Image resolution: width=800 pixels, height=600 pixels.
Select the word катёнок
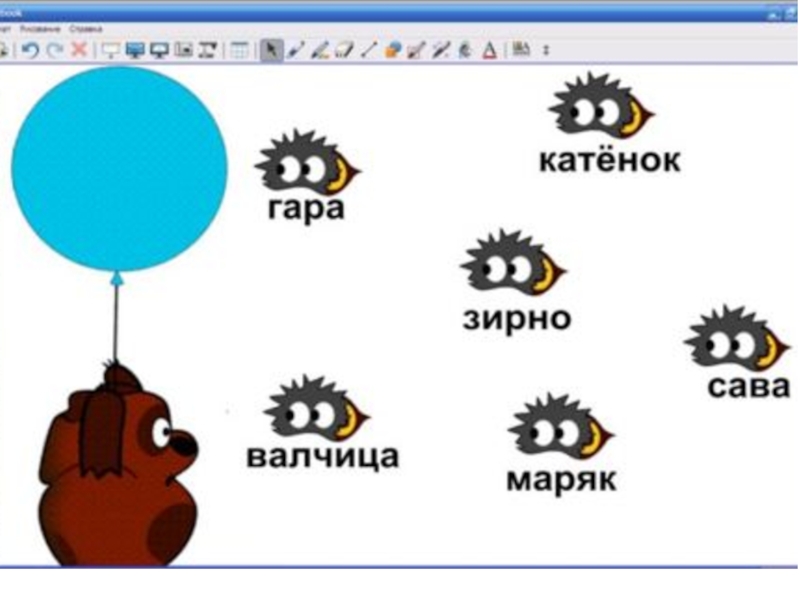coord(610,160)
